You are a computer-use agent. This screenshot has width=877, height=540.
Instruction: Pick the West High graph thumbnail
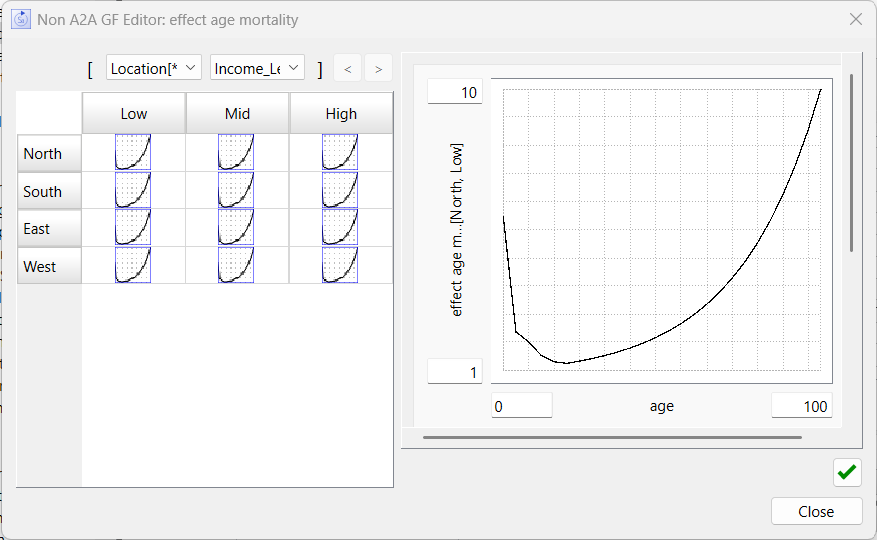pyautogui.click(x=340, y=265)
